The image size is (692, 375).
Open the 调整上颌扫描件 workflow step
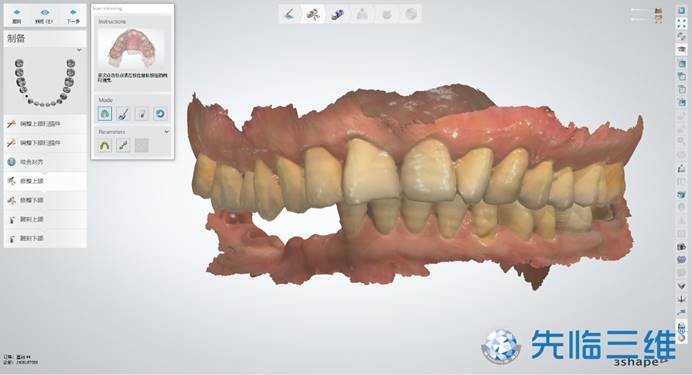(45, 124)
